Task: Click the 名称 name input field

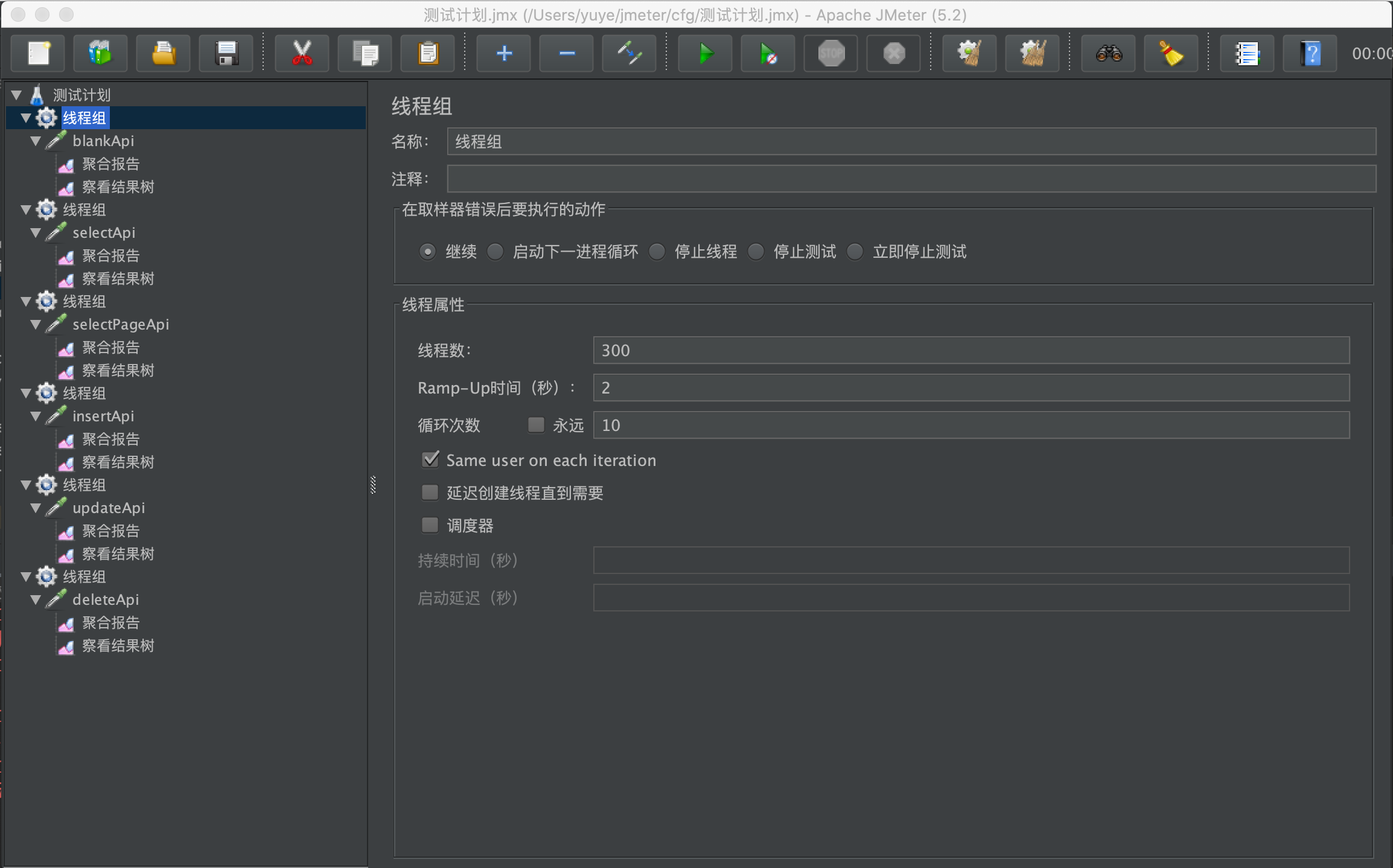Action: tap(911, 141)
